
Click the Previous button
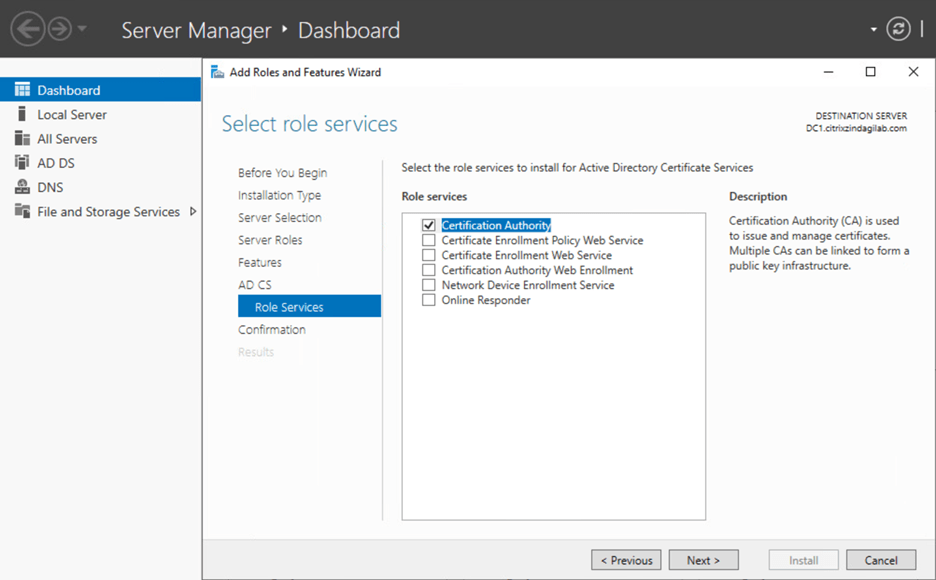point(626,560)
